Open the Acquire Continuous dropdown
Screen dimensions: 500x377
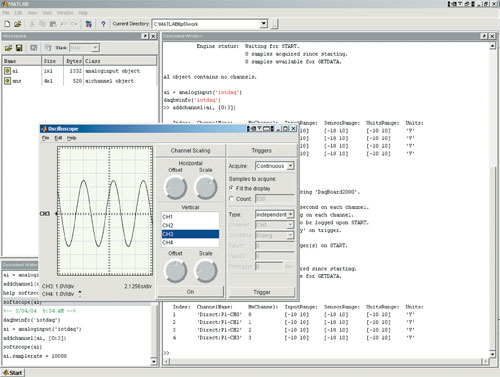pos(291,166)
